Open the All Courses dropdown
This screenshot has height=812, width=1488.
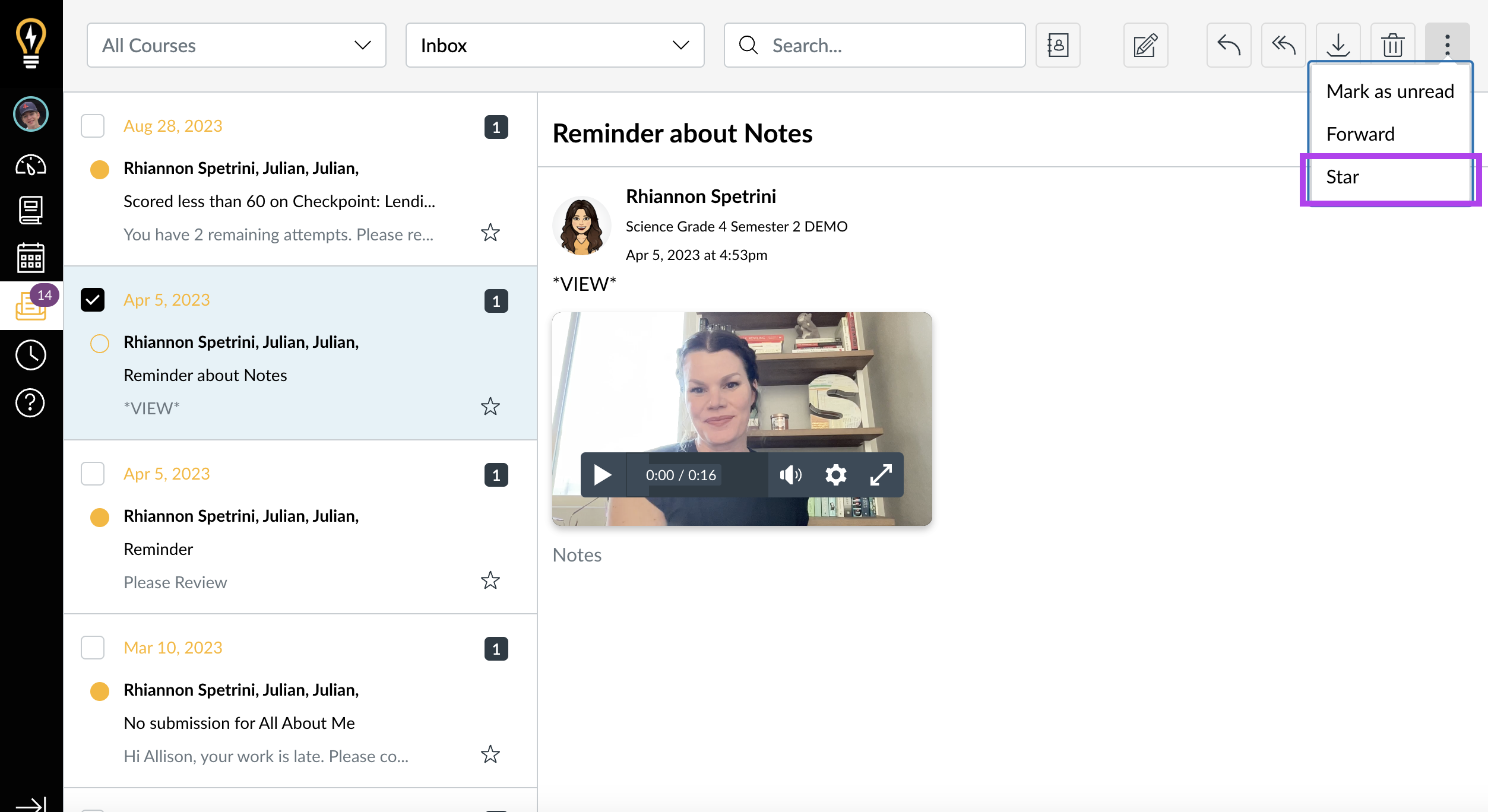[x=236, y=45]
